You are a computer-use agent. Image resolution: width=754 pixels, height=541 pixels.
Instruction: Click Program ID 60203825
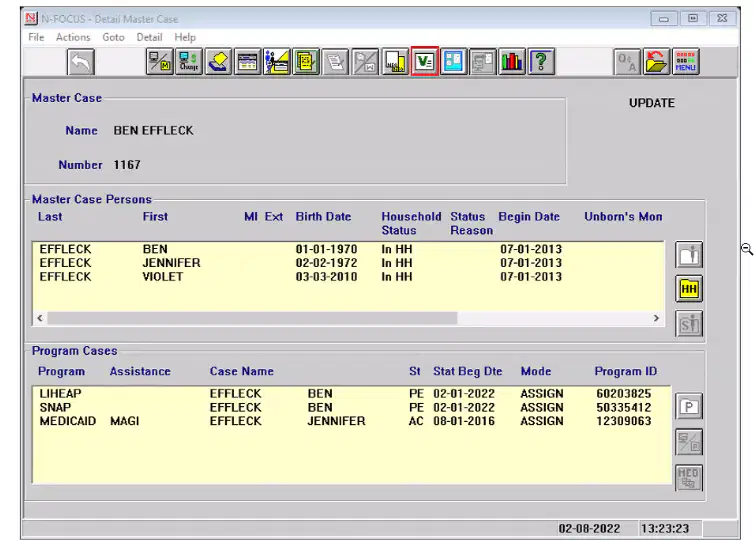point(624,393)
